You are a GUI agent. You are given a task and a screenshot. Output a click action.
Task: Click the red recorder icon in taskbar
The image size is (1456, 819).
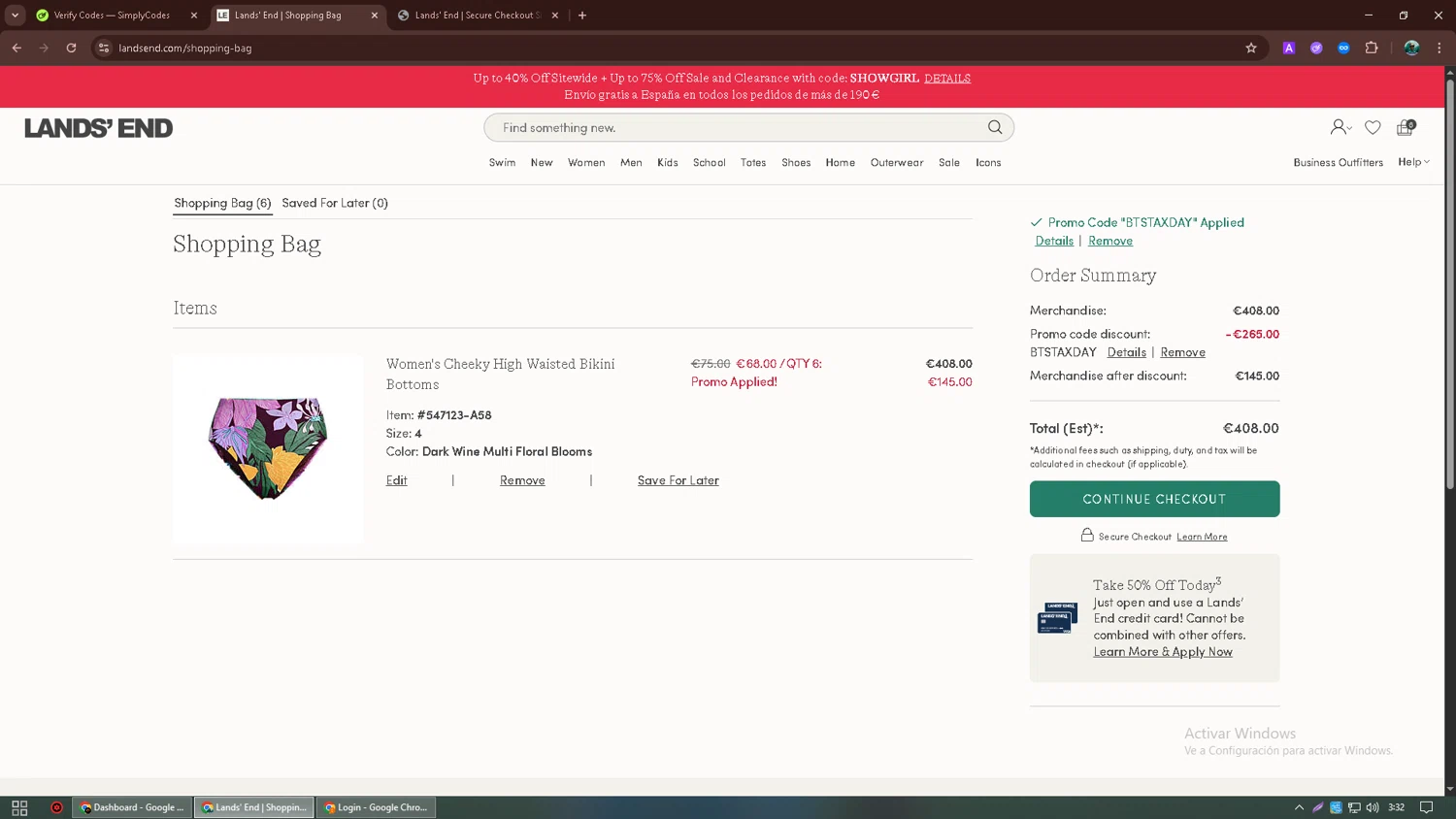pos(56,807)
